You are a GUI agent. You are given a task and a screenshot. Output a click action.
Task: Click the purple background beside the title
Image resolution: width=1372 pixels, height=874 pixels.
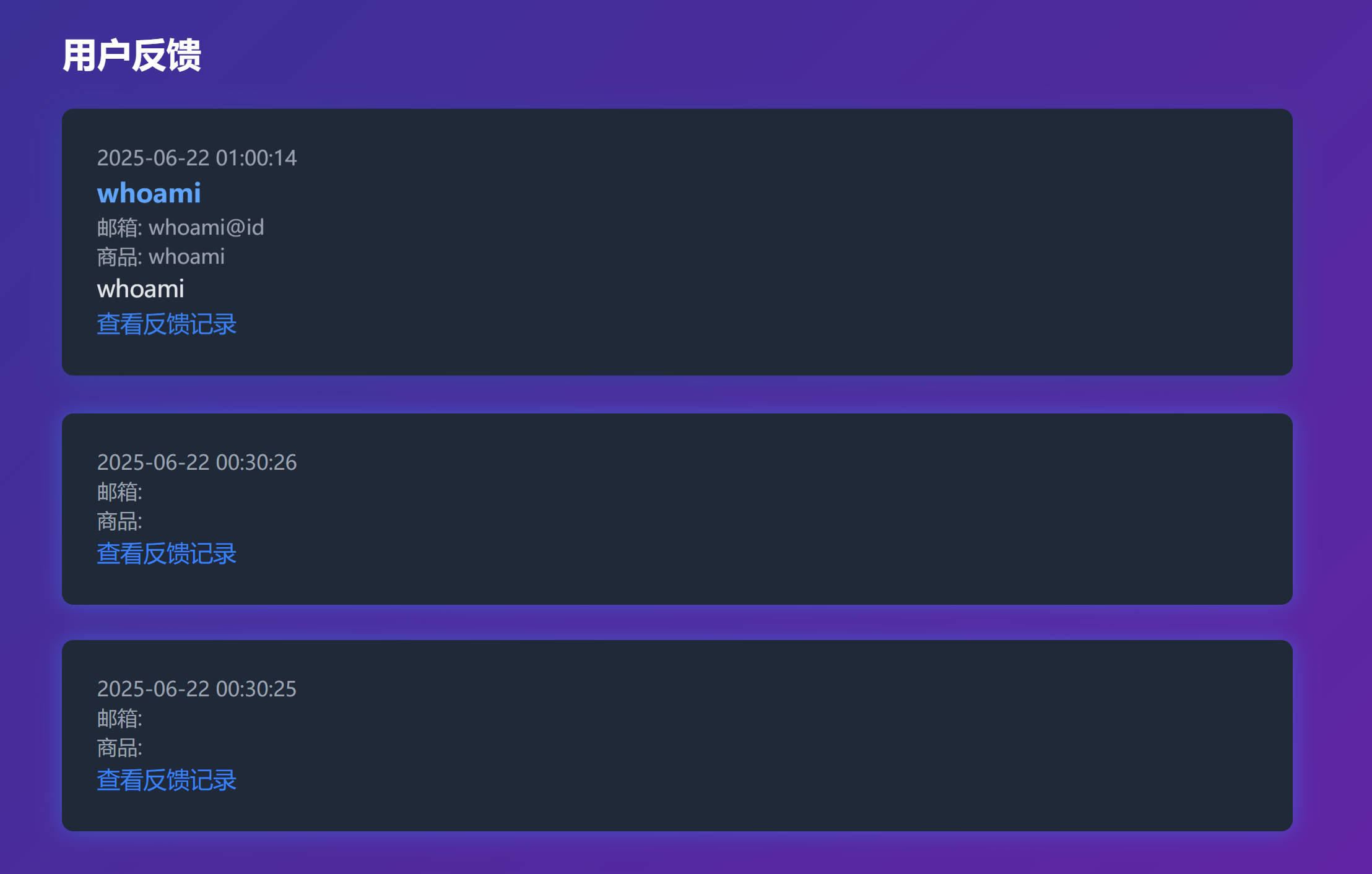pyautogui.click(x=743, y=55)
